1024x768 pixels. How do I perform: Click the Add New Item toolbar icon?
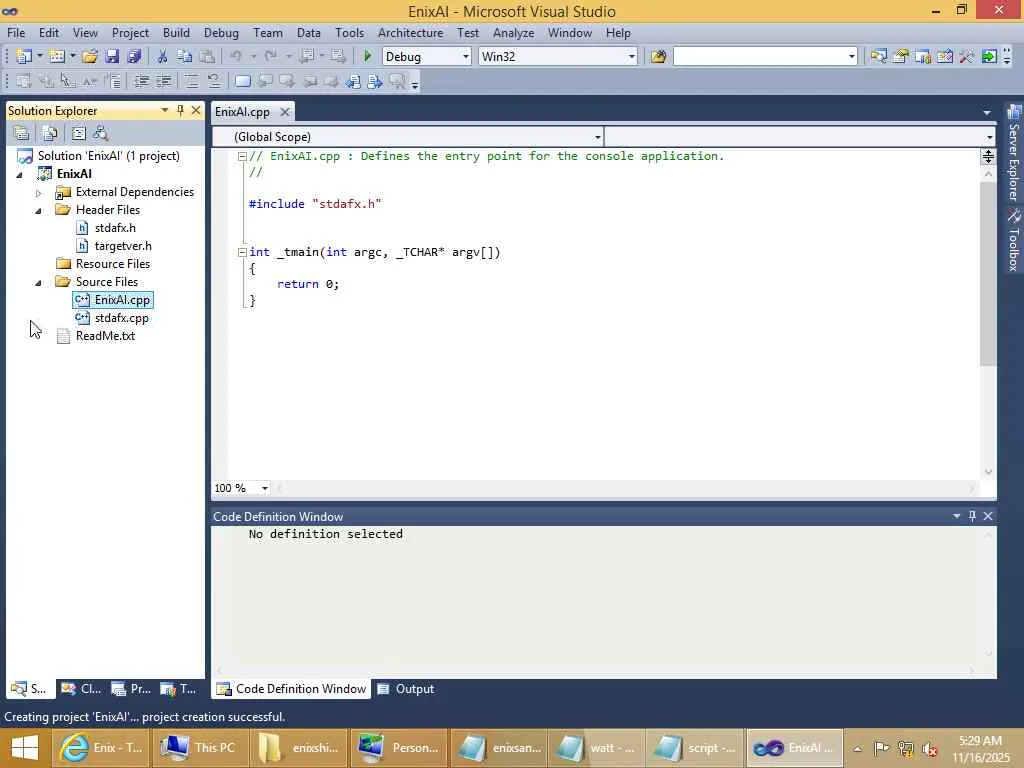(x=57, y=57)
